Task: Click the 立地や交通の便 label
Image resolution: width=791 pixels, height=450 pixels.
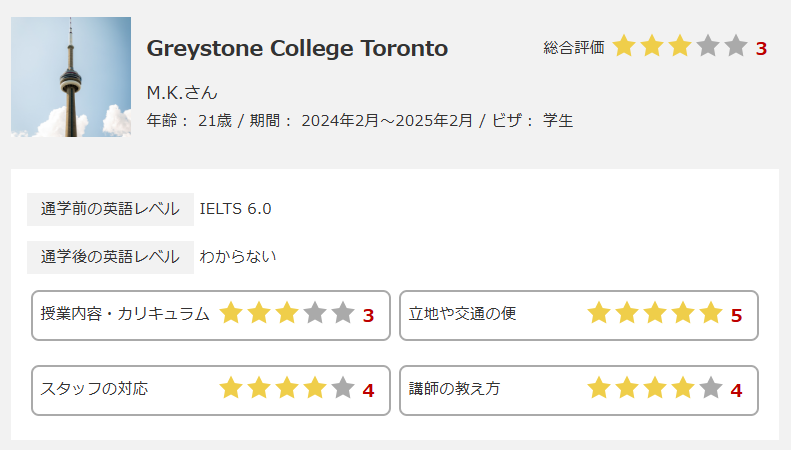Action: (463, 313)
